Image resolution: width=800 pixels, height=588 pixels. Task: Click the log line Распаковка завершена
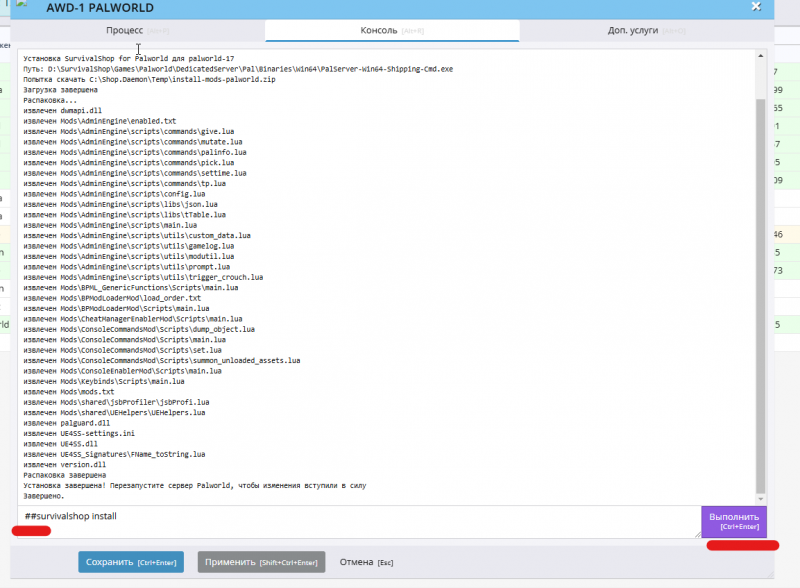63,474
